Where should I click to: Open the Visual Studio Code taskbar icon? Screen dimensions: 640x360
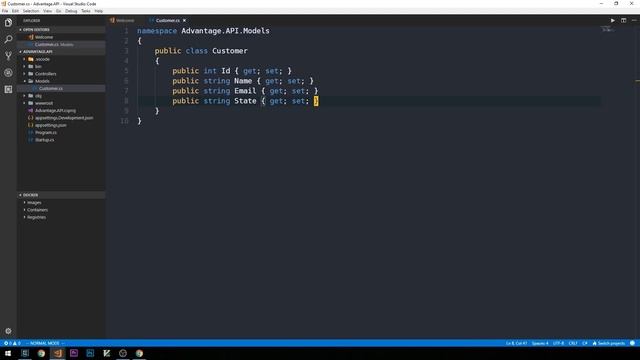click(x=58, y=353)
